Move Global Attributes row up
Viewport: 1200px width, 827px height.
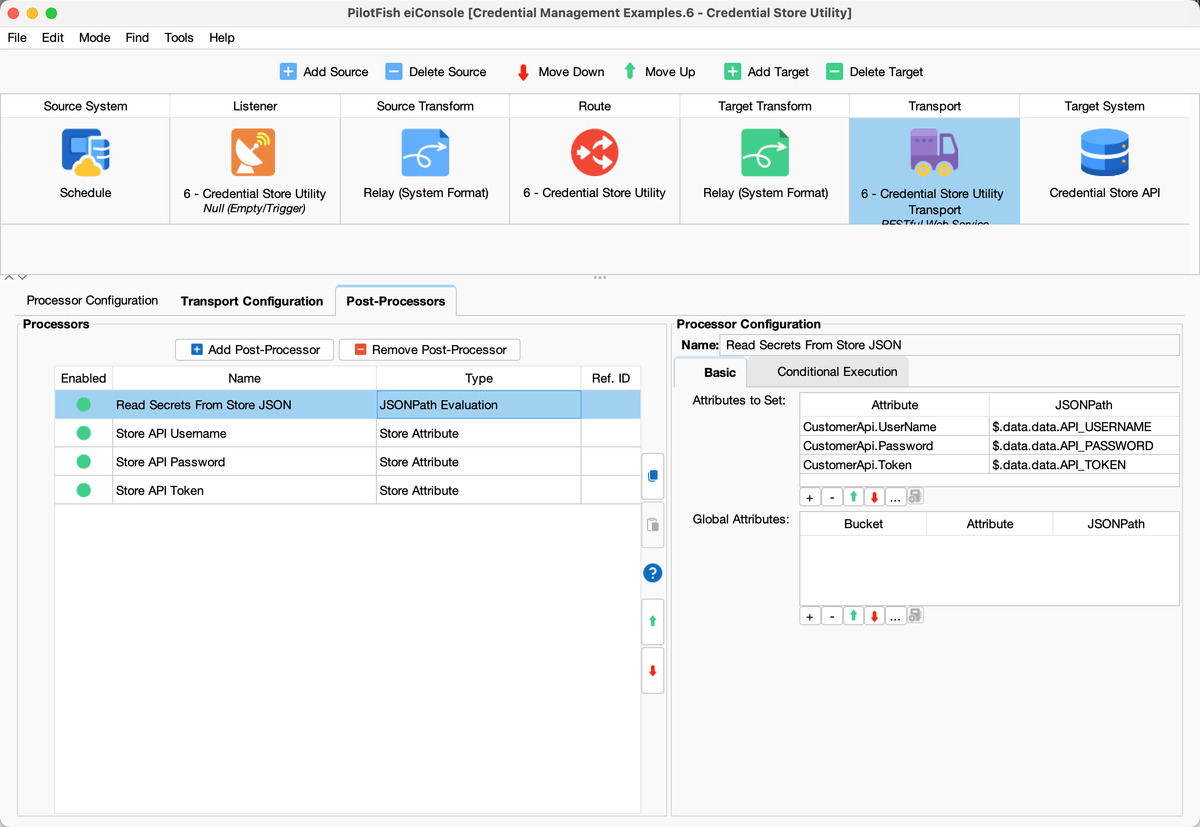(853, 616)
